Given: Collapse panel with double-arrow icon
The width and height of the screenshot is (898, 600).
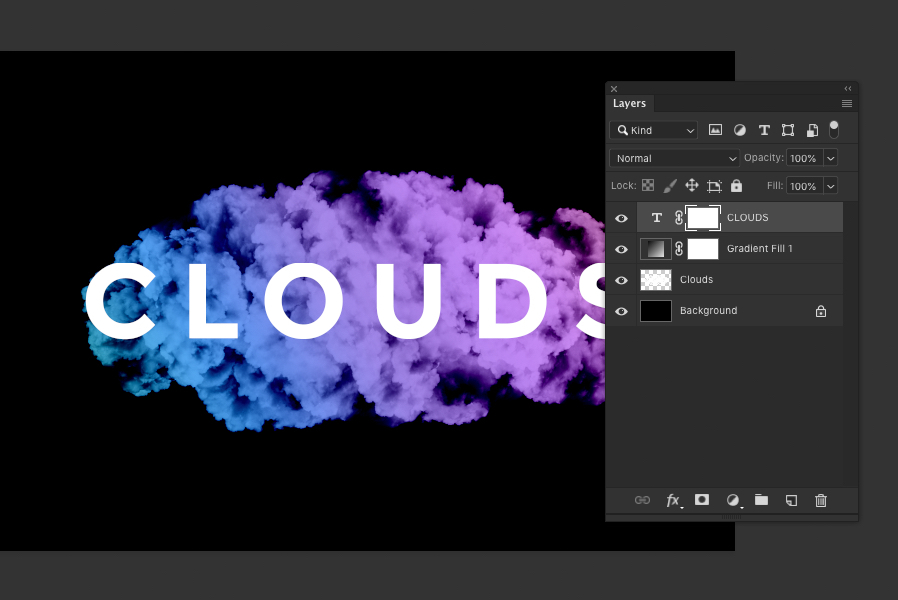Looking at the screenshot, I should pos(848,89).
